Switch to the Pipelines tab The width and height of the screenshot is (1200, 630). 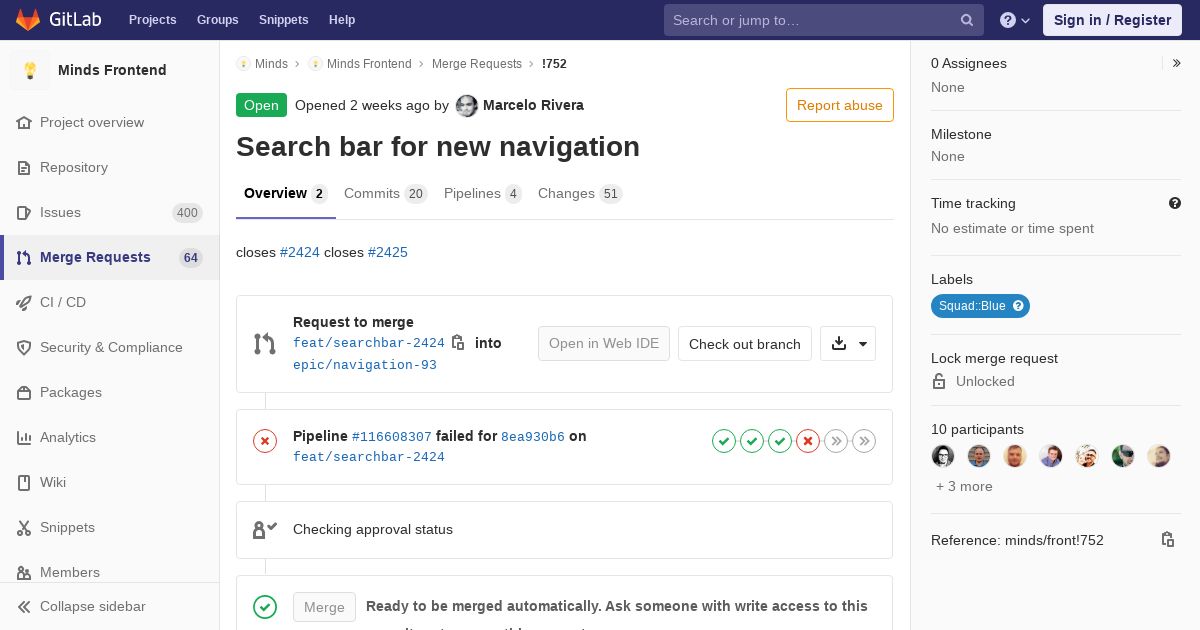482,194
